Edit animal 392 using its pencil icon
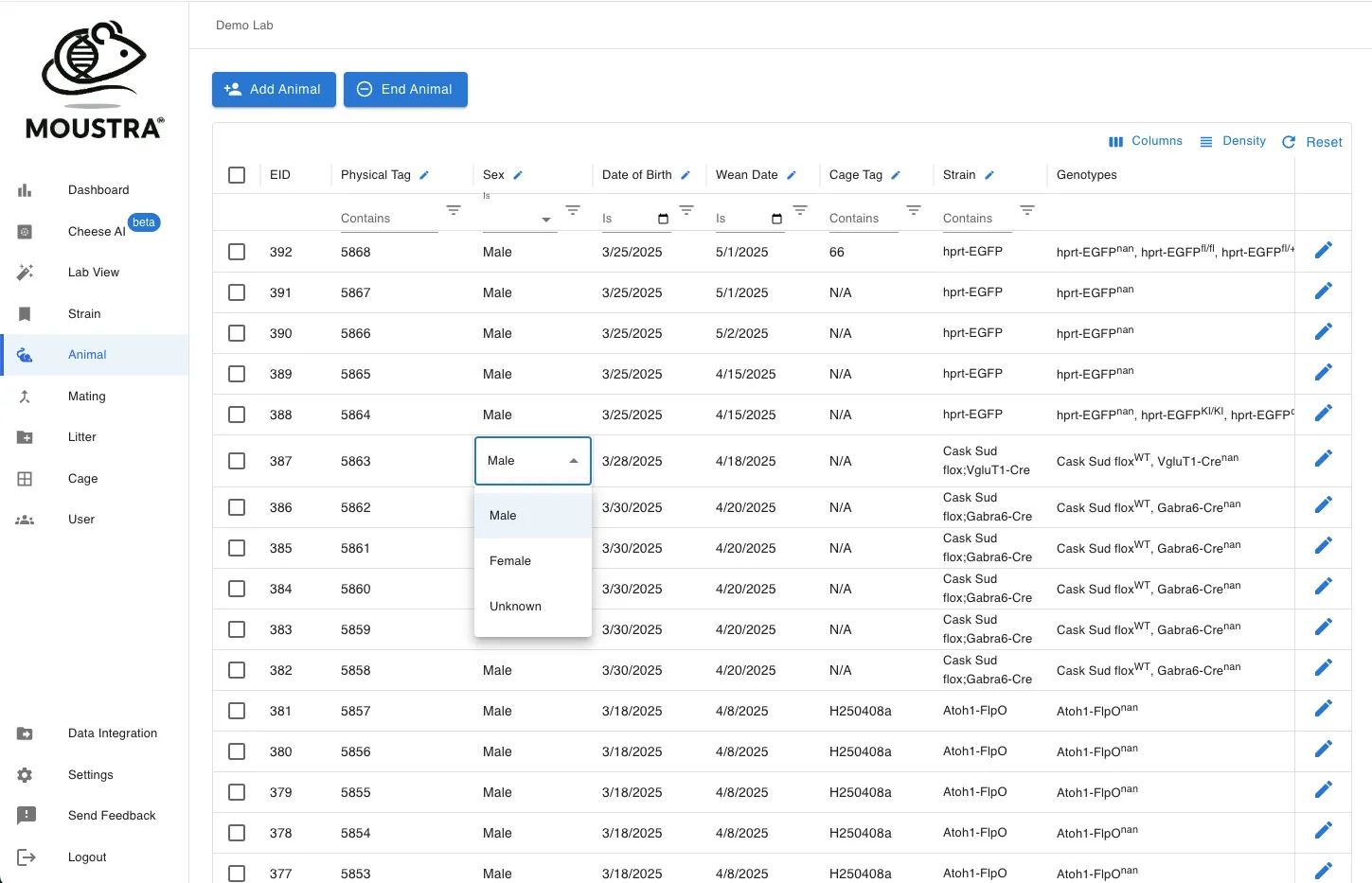This screenshot has width=1372, height=883. point(1323,249)
